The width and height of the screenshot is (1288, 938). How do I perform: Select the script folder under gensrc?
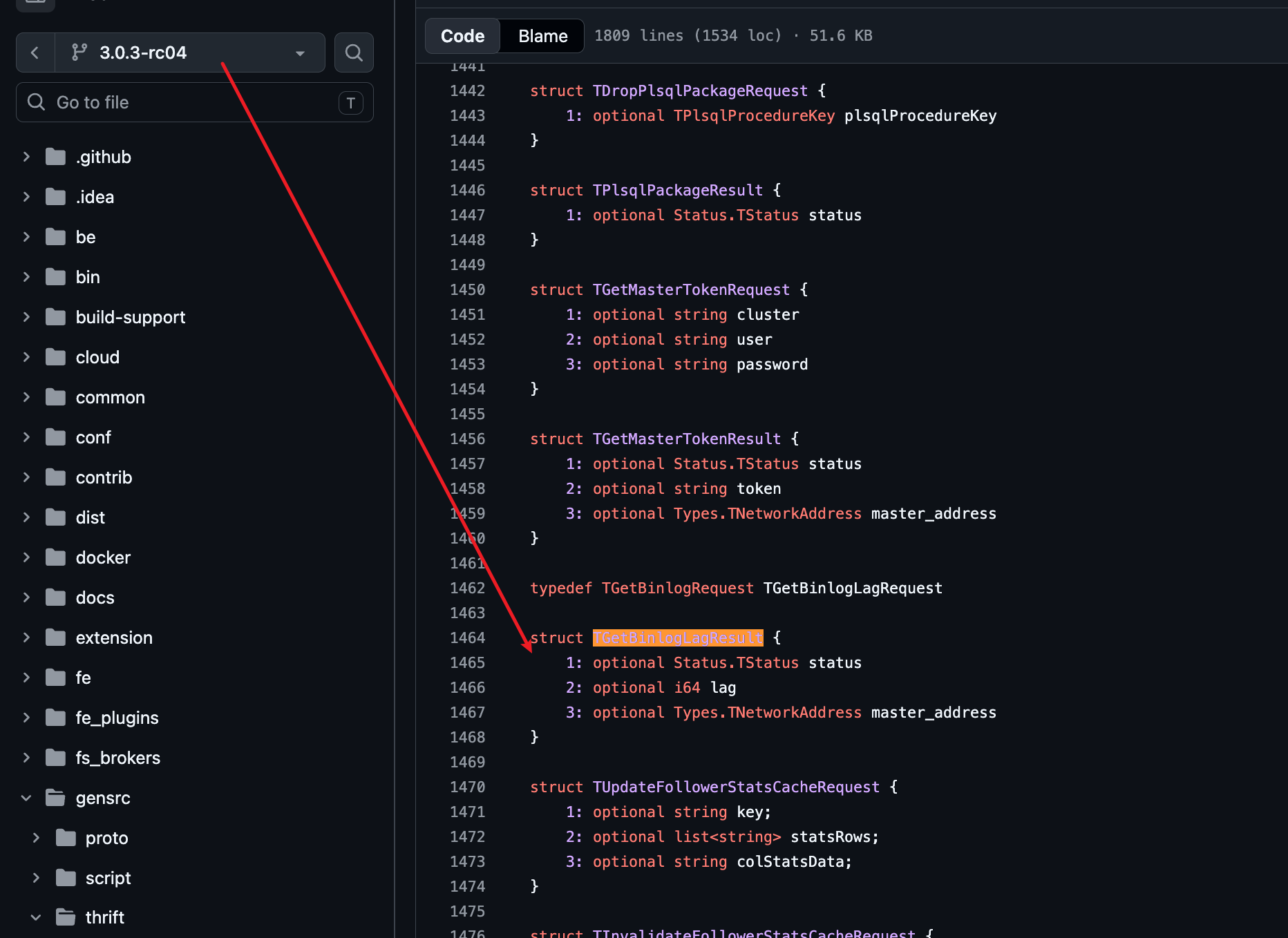pyautogui.click(x=108, y=878)
